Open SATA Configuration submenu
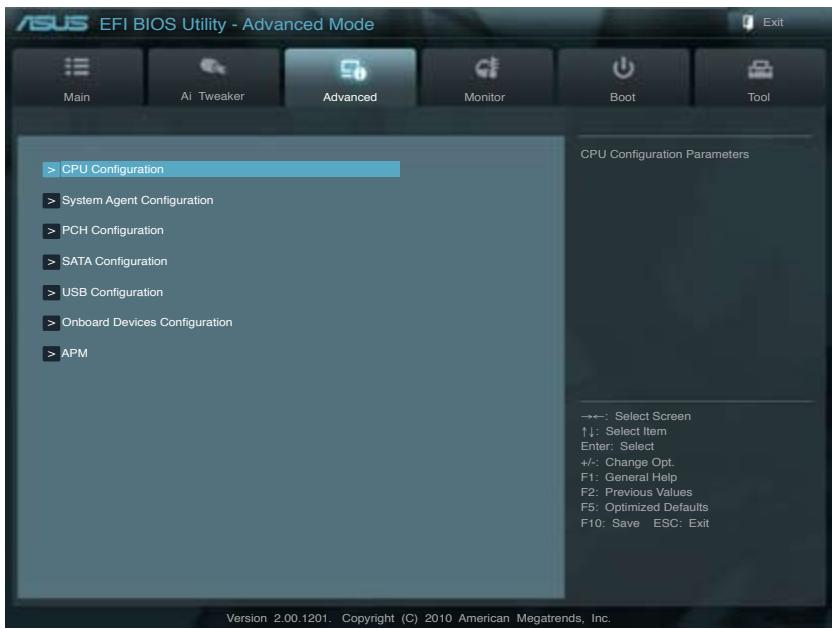Viewport: 832px width, 629px height. tap(115, 261)
